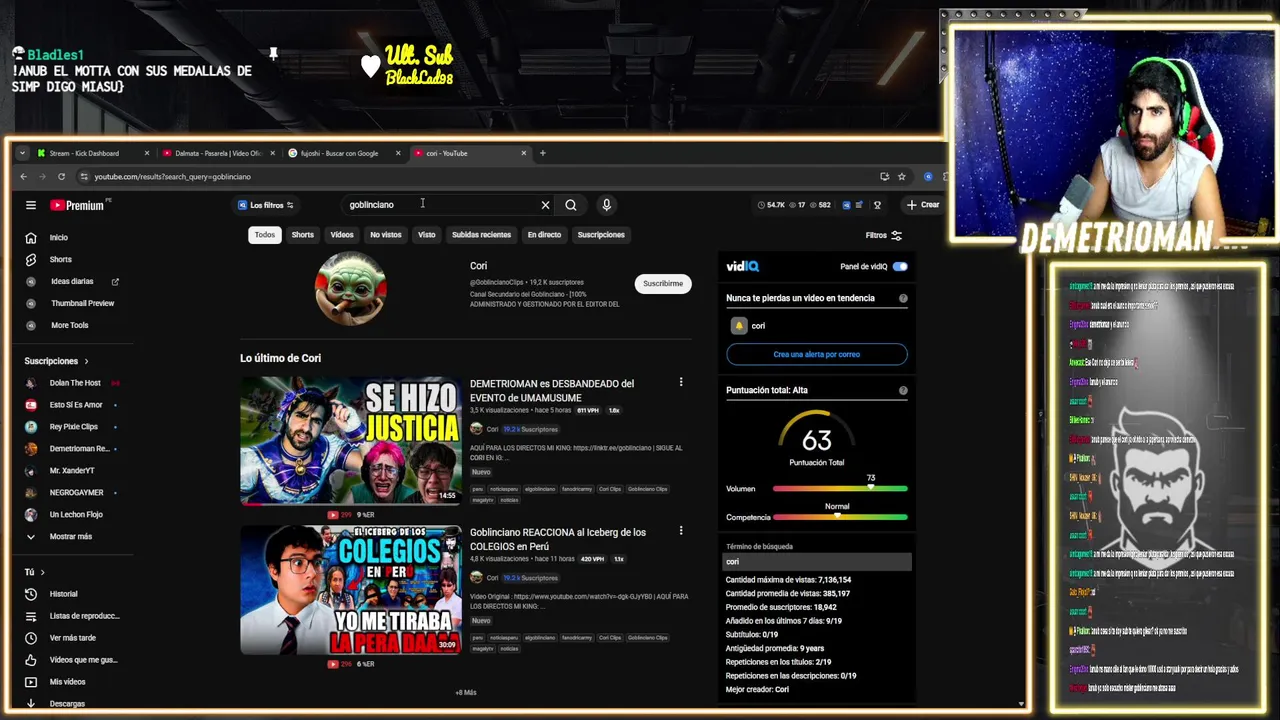1280x720 pixels.
Task: Bookmark this page with the star icon
Action: click(901, 176)
